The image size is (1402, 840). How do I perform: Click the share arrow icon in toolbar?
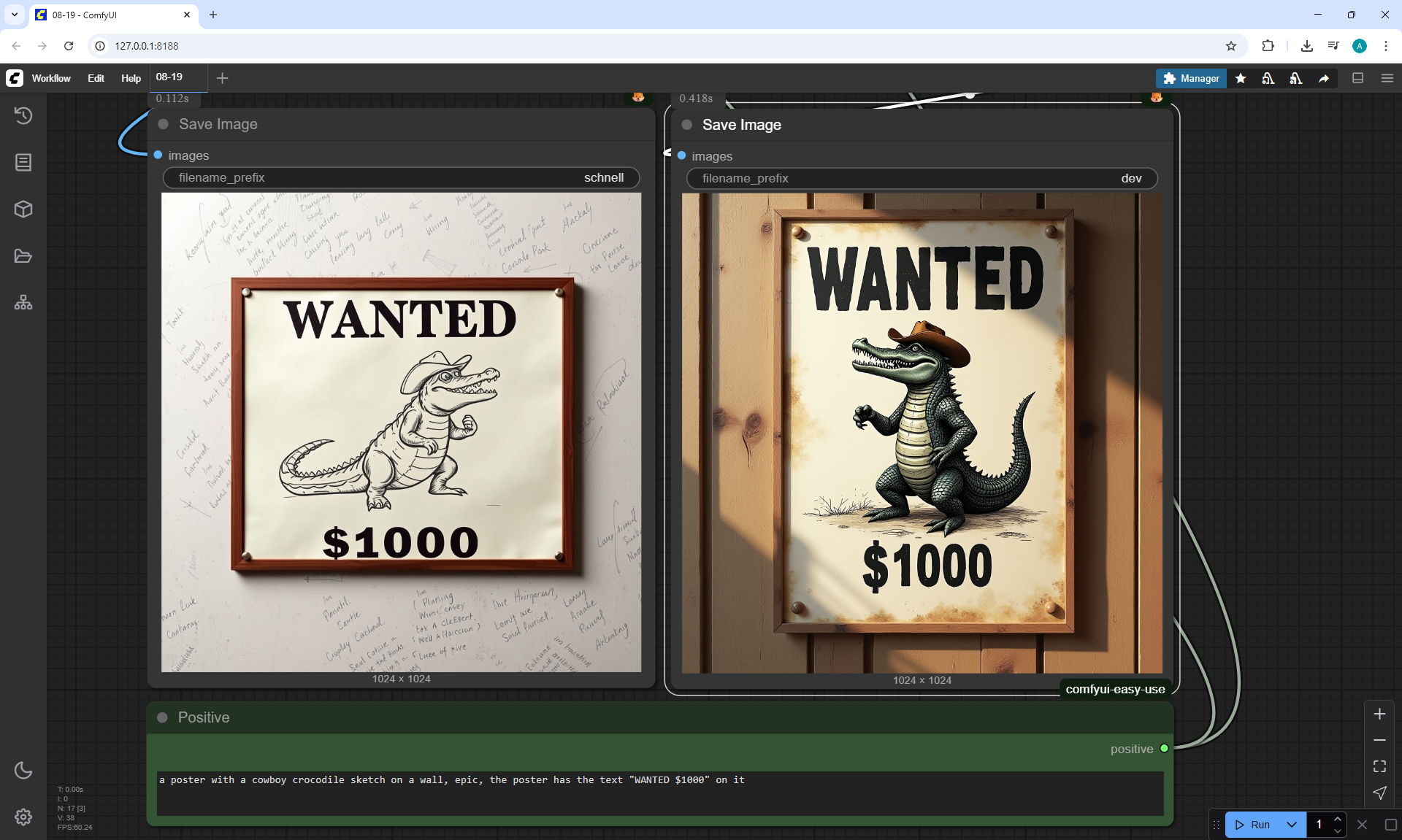pos(1324,78)
